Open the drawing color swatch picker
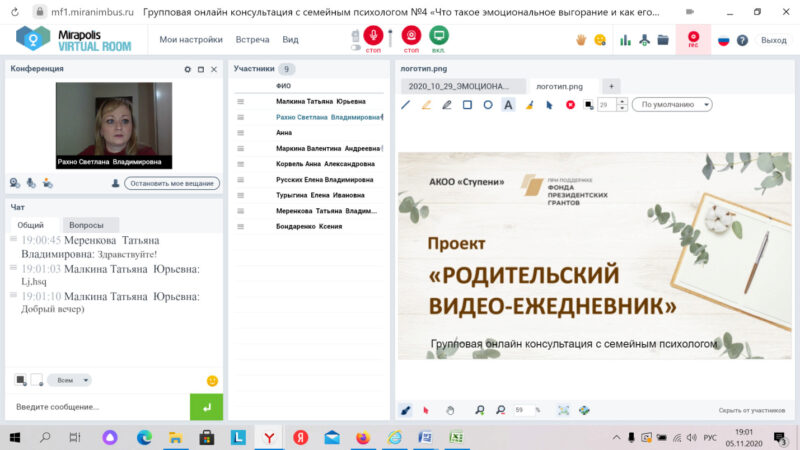800x450 pixels. click(x=589, y=105)
